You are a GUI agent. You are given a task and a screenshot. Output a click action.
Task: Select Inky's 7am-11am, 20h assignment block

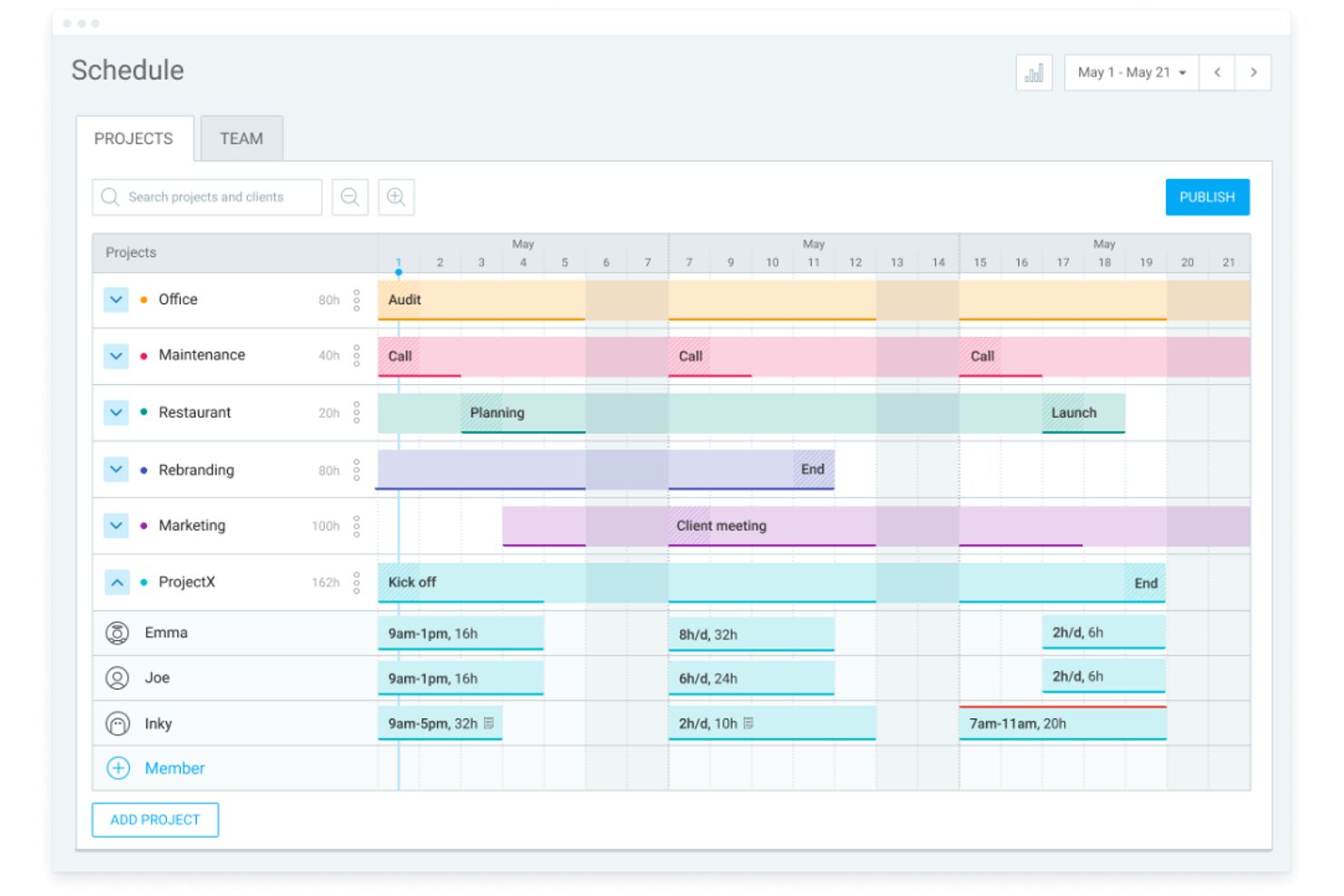[x=1062, y=724]
